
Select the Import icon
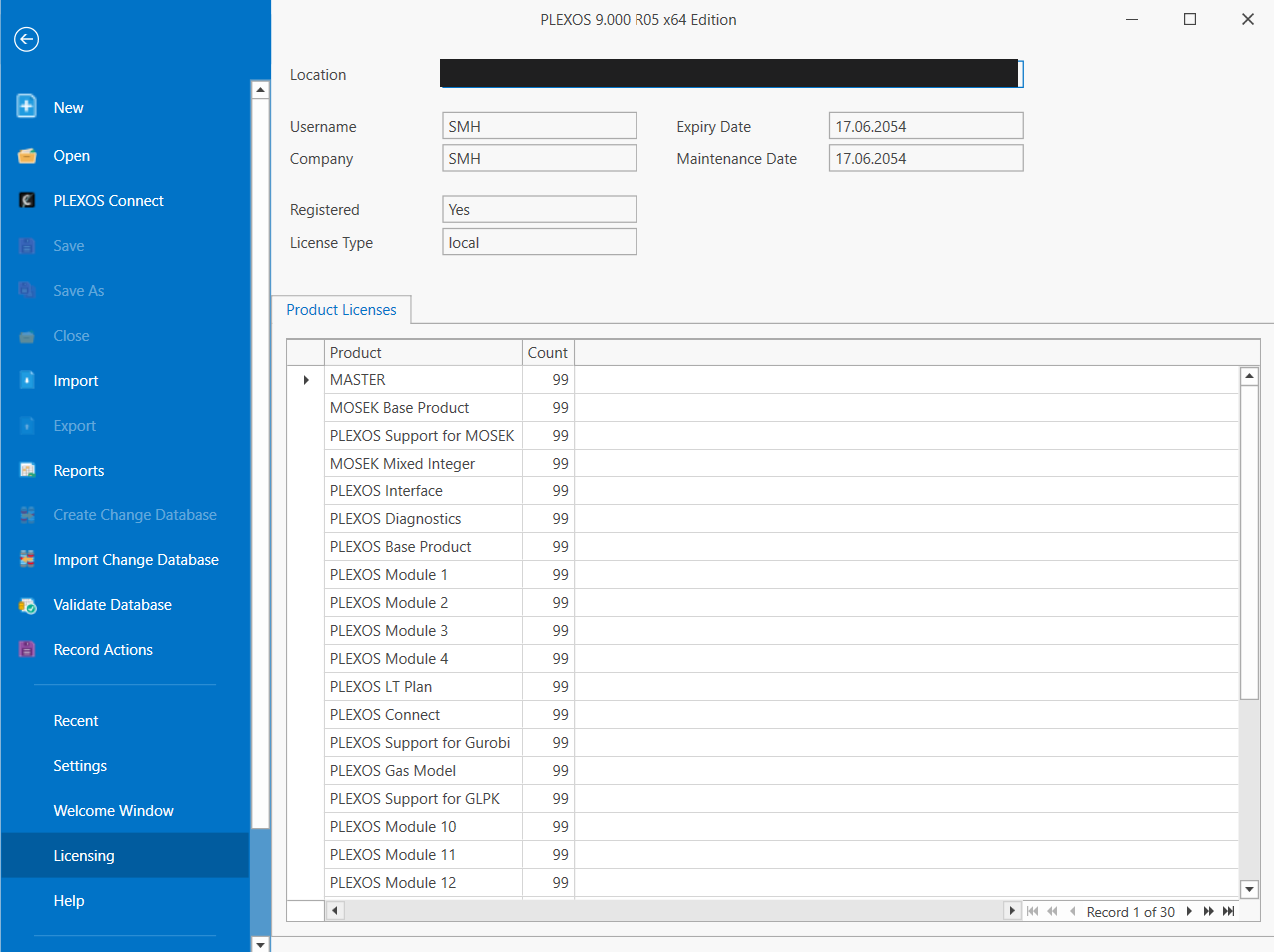point(26,380)
